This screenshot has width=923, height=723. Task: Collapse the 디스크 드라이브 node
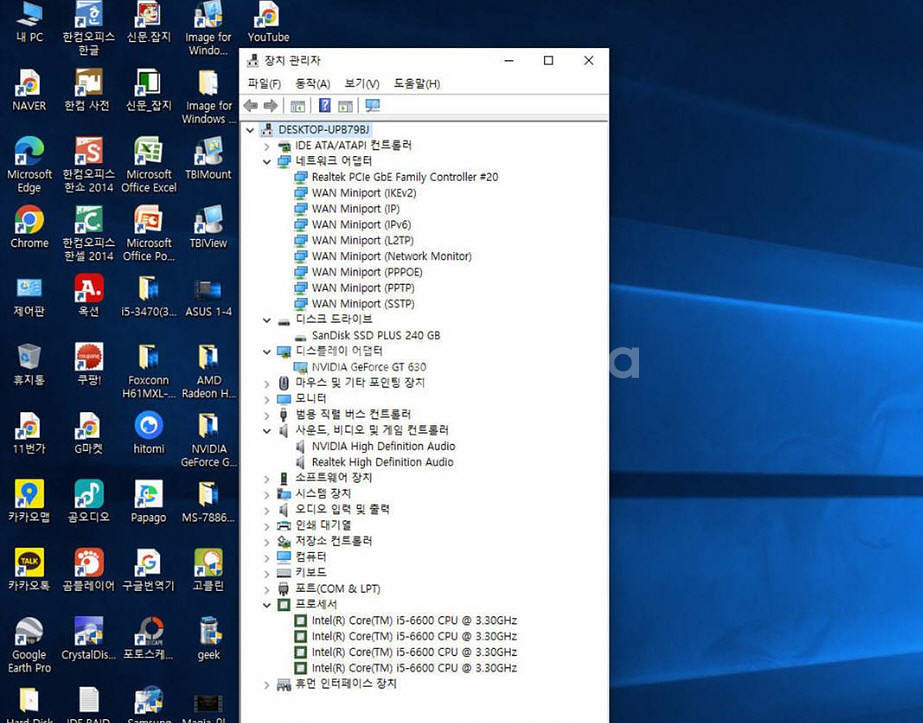pos(267,320)
